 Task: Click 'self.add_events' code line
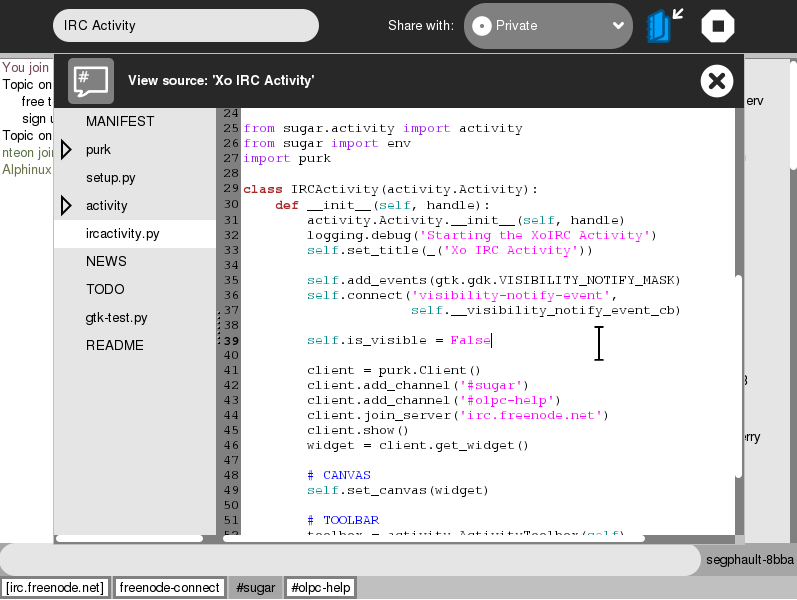493,280
